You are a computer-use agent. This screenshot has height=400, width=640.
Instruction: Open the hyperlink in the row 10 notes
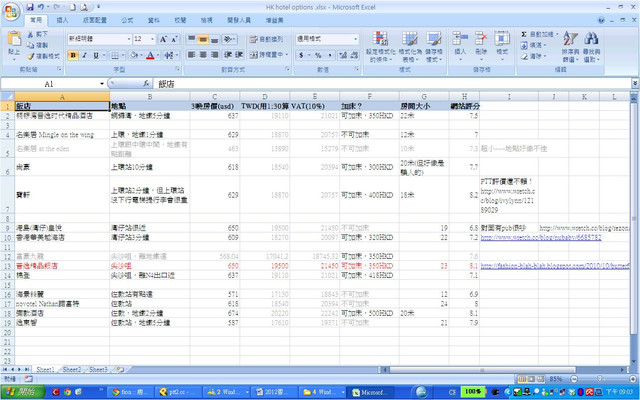541,237
